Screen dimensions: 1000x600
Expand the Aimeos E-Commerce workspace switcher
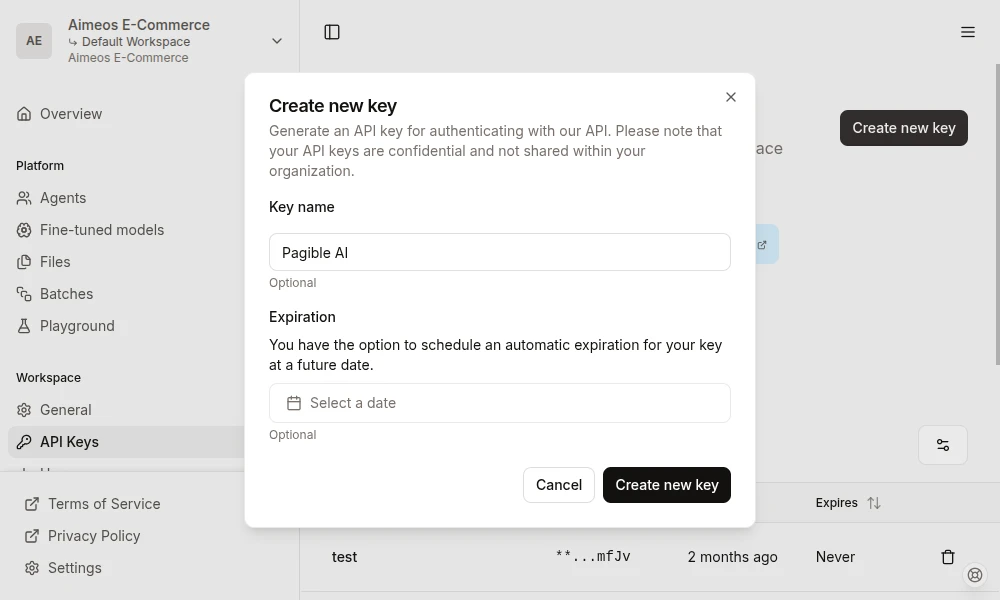point(276,41)
